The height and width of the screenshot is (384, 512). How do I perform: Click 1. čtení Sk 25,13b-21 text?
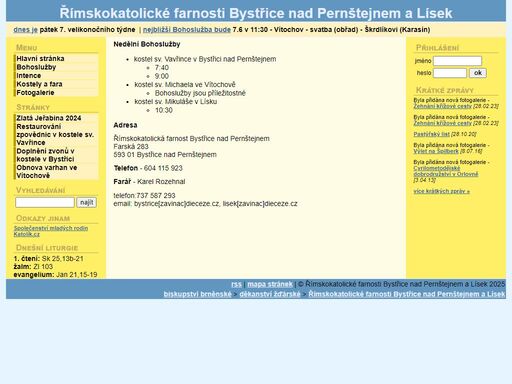click(x=49, y=259)
